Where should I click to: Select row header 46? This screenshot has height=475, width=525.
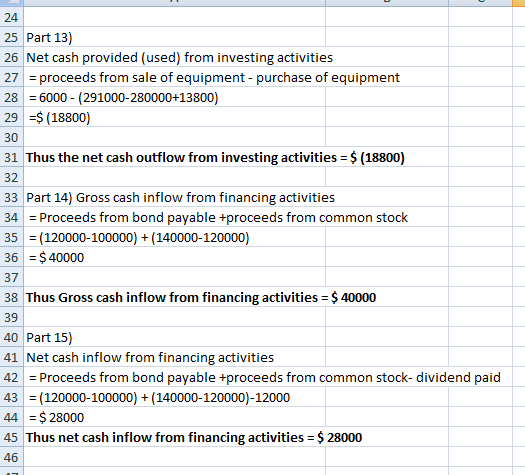(11, 457)
